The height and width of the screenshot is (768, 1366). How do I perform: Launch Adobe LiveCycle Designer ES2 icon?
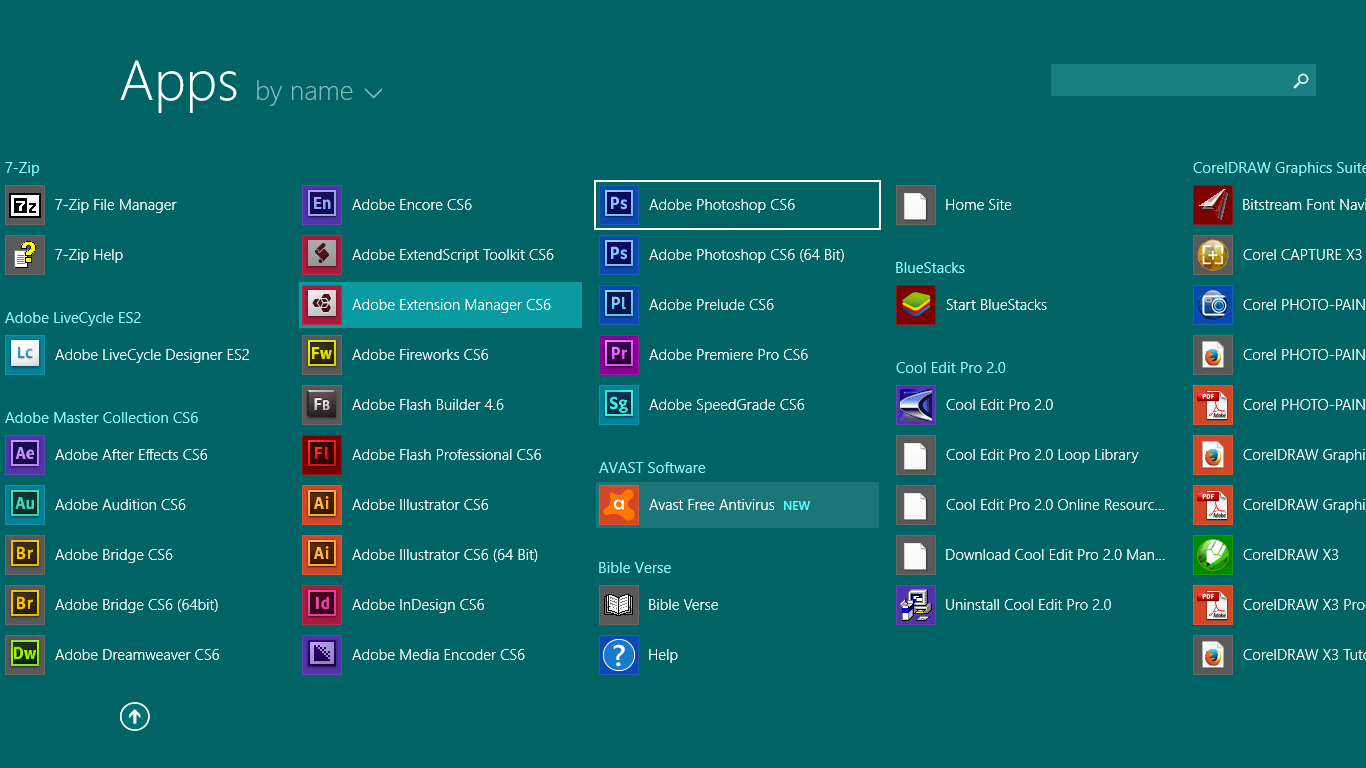coord(25,355)
